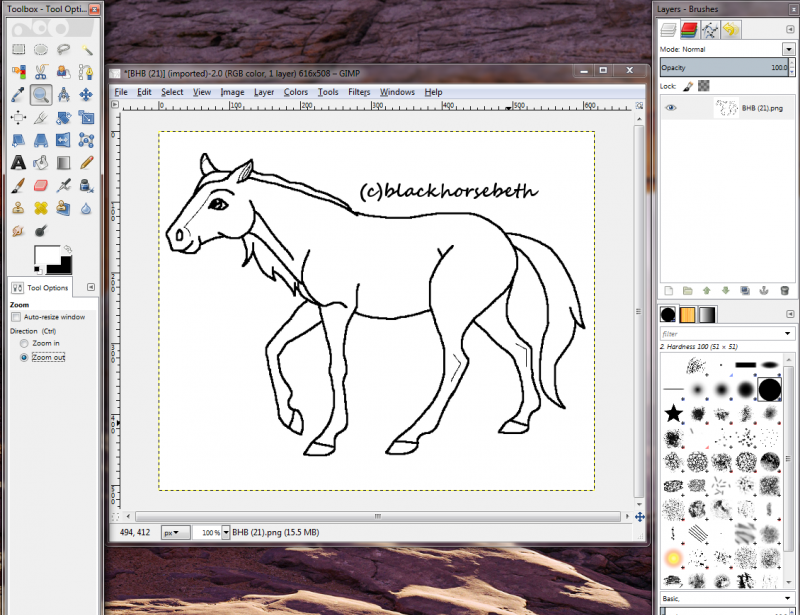Choose the Zoom out radio option
This screenshot has height=615, width=800.
[23, 357]
